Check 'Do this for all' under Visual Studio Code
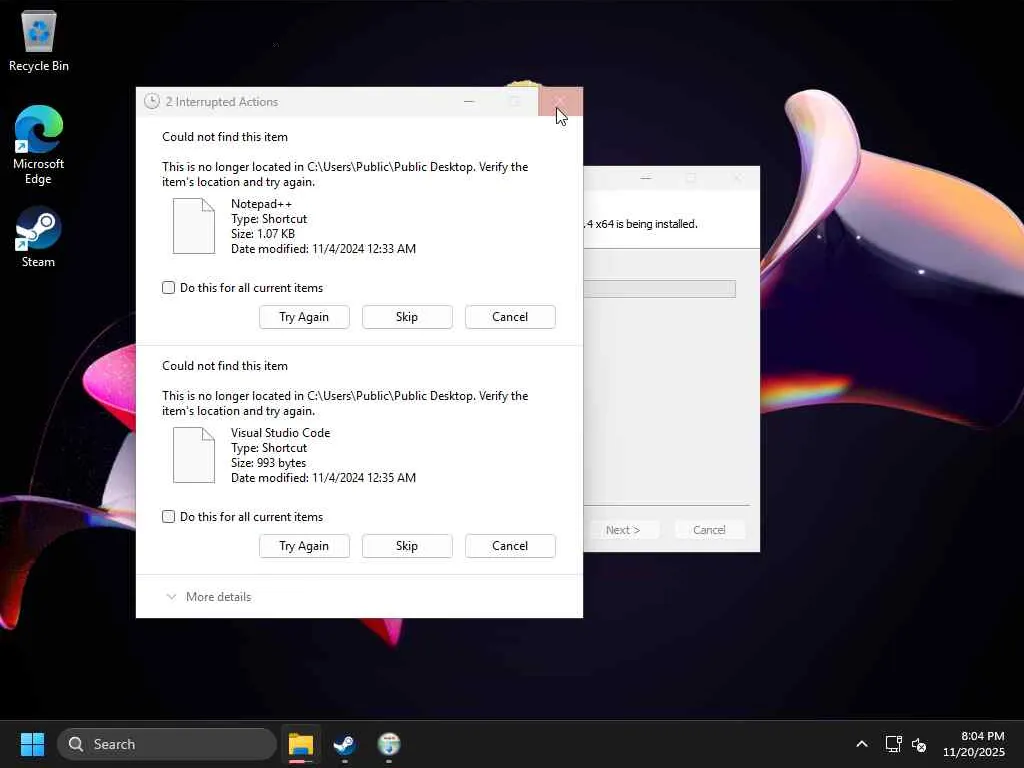Image resolution: width=1024 pixels, height=768 pixels. [168, 517]
